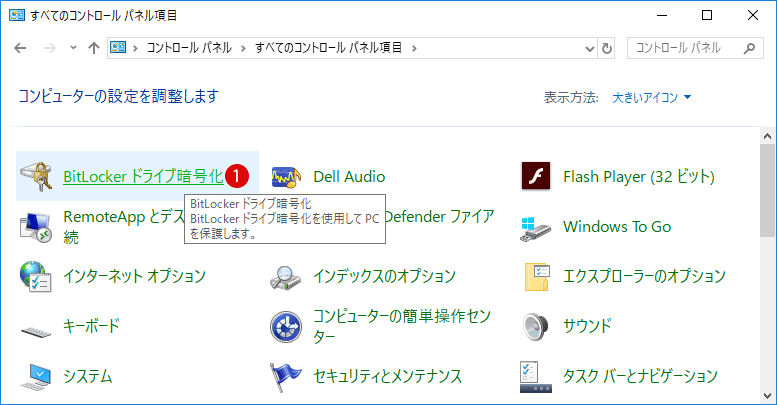This screenshot has height=405, width=777.
Task: Open the Keyboard icon
Action: [36, 330]
